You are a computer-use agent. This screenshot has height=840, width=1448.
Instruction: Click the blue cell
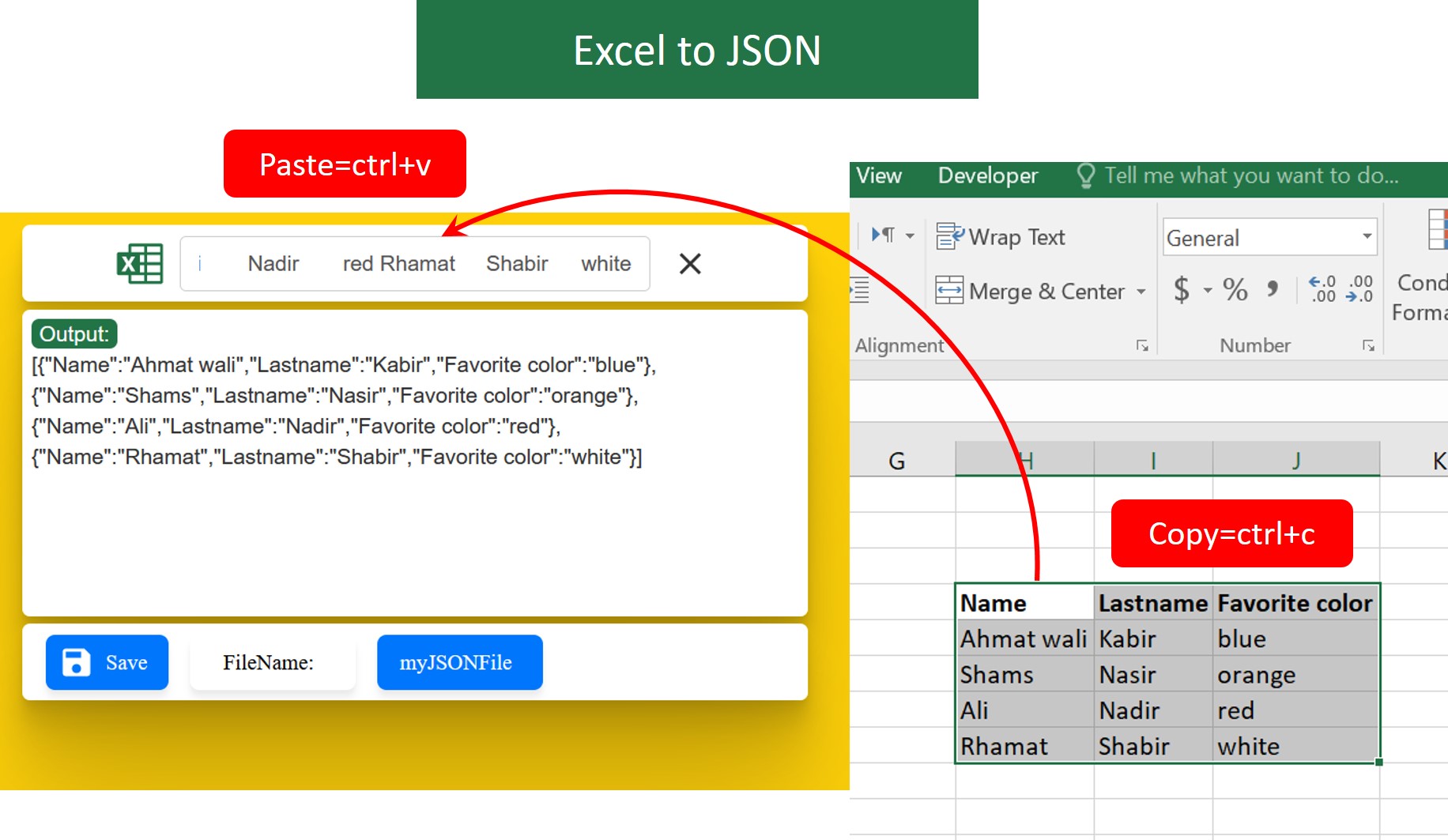[x=1296, y=638]
